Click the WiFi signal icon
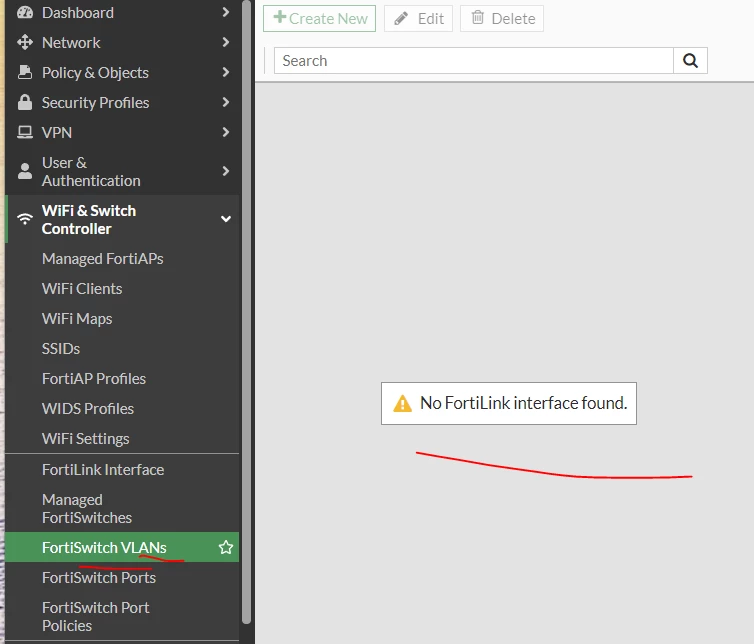The height and width of the screenshot is (644, 754). [25, 219]
